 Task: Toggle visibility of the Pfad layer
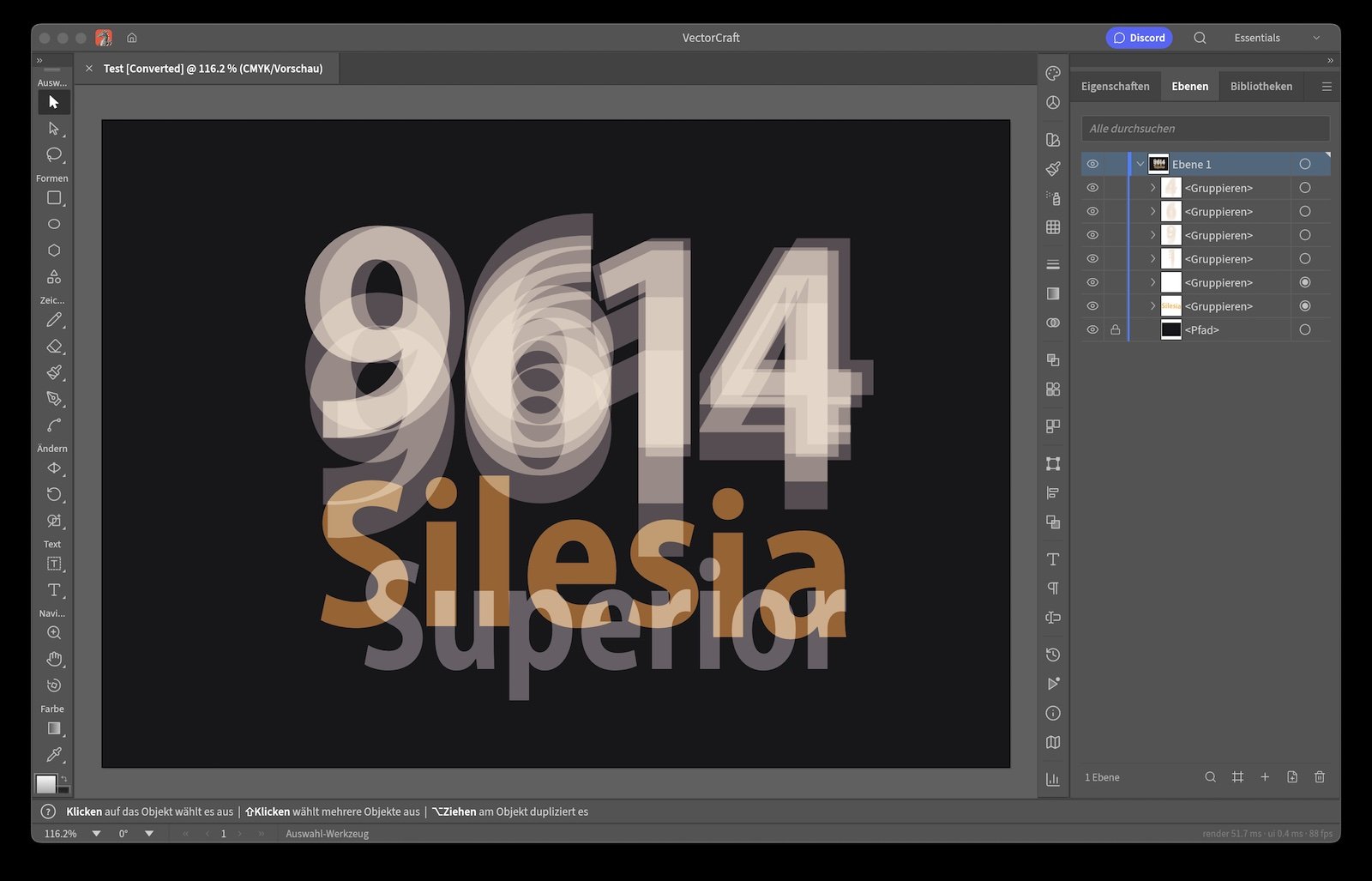coord(1092,329)
